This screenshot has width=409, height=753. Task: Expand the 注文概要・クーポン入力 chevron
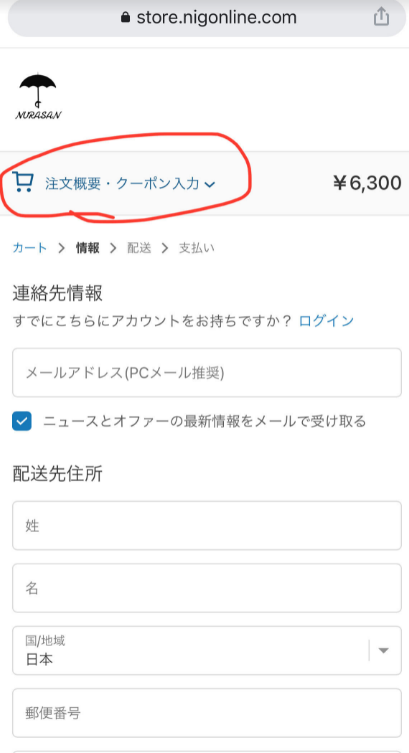(210, 184)
